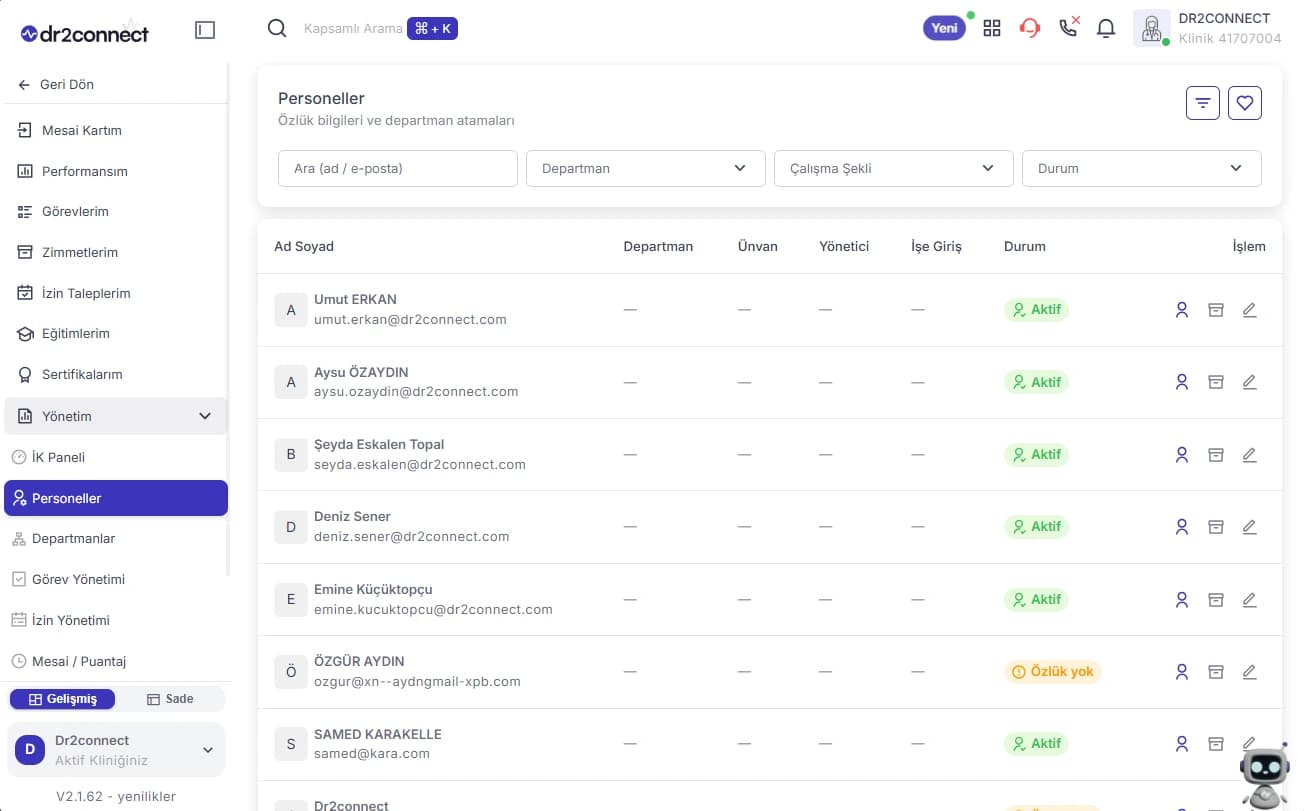Click Özlük yok badge for ÖZGÜR AYDIN
The height and width of the screenshot is (811, 1304).
click(1052, 672)
